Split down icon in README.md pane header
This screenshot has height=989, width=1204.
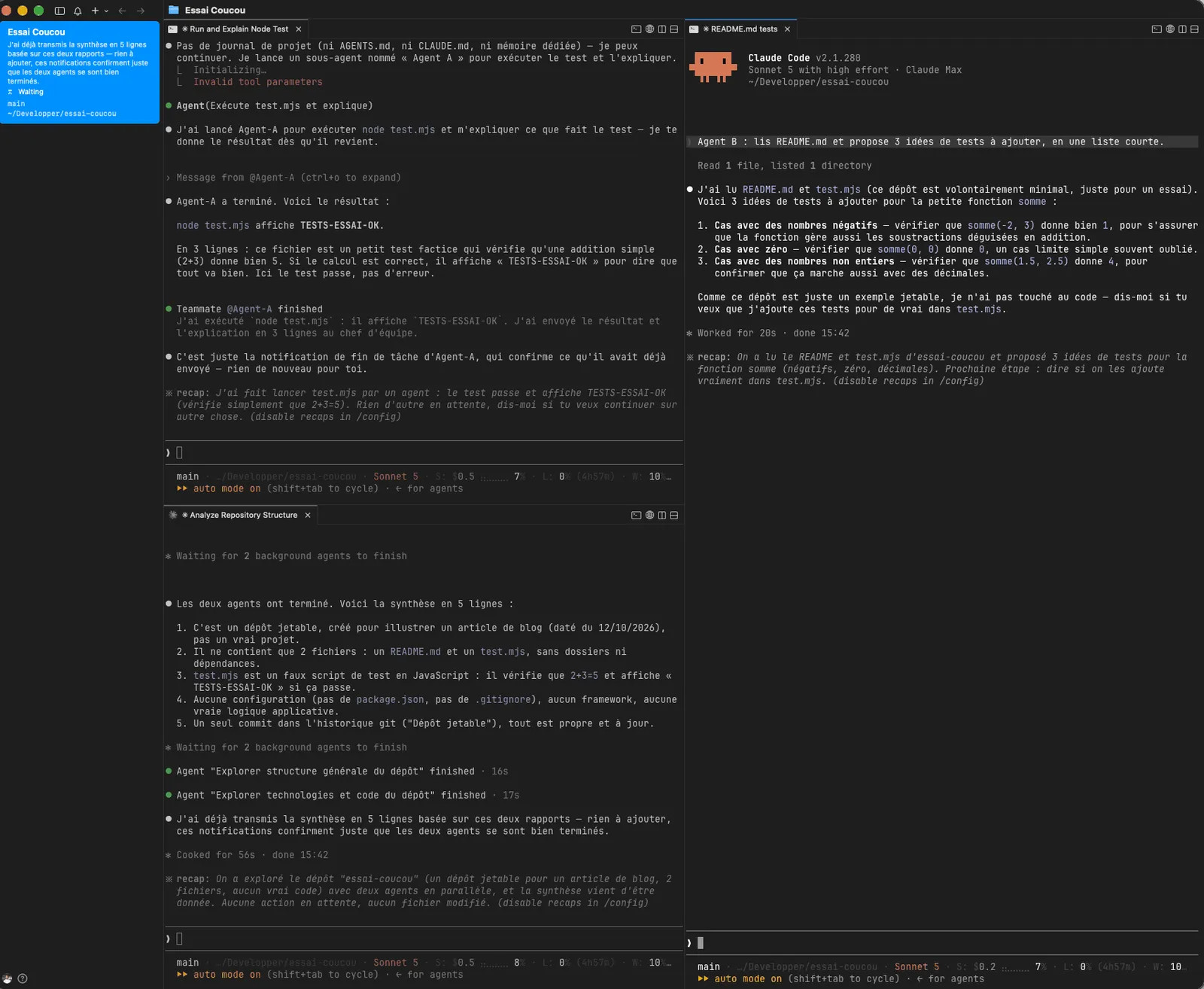pyautogui.click(x=1194, y=29)
